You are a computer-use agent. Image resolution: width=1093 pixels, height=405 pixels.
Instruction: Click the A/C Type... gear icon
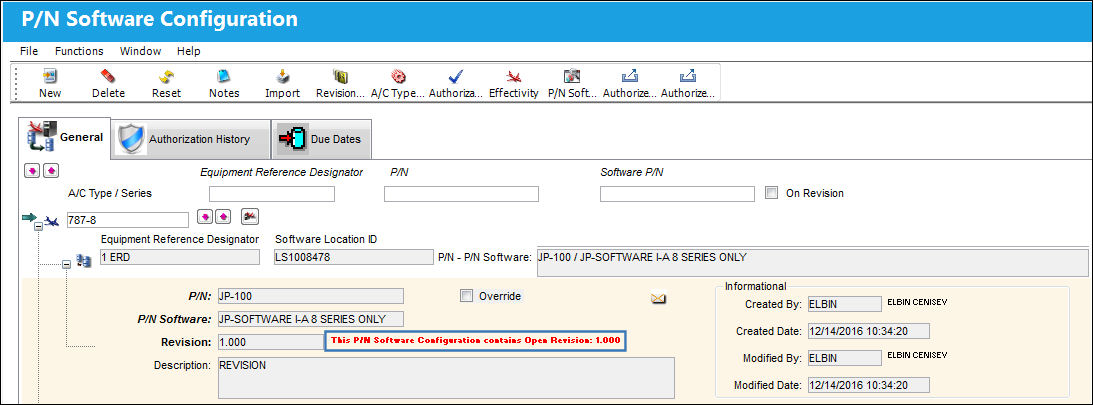(x=398, y=77)
